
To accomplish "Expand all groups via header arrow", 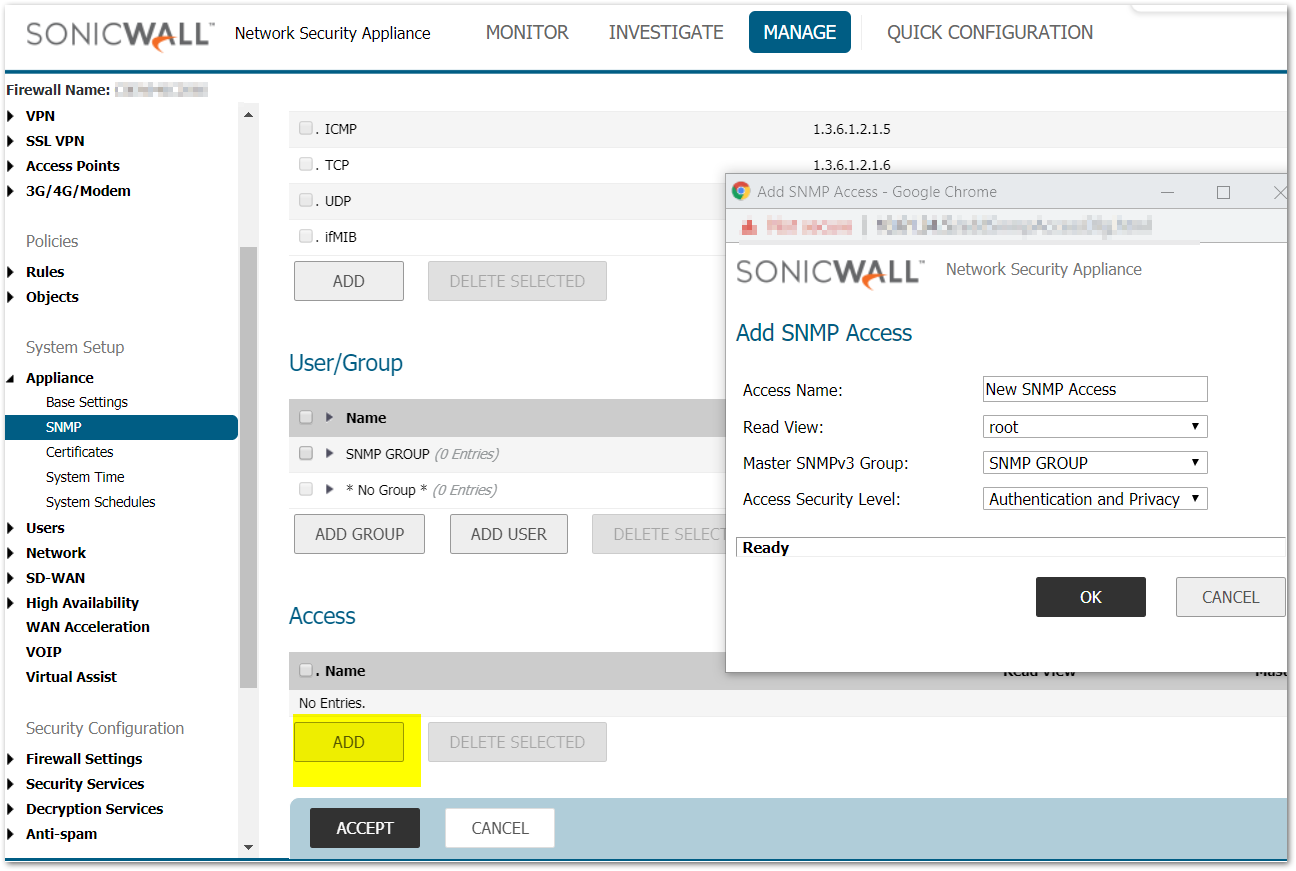I will coord(330,418).
